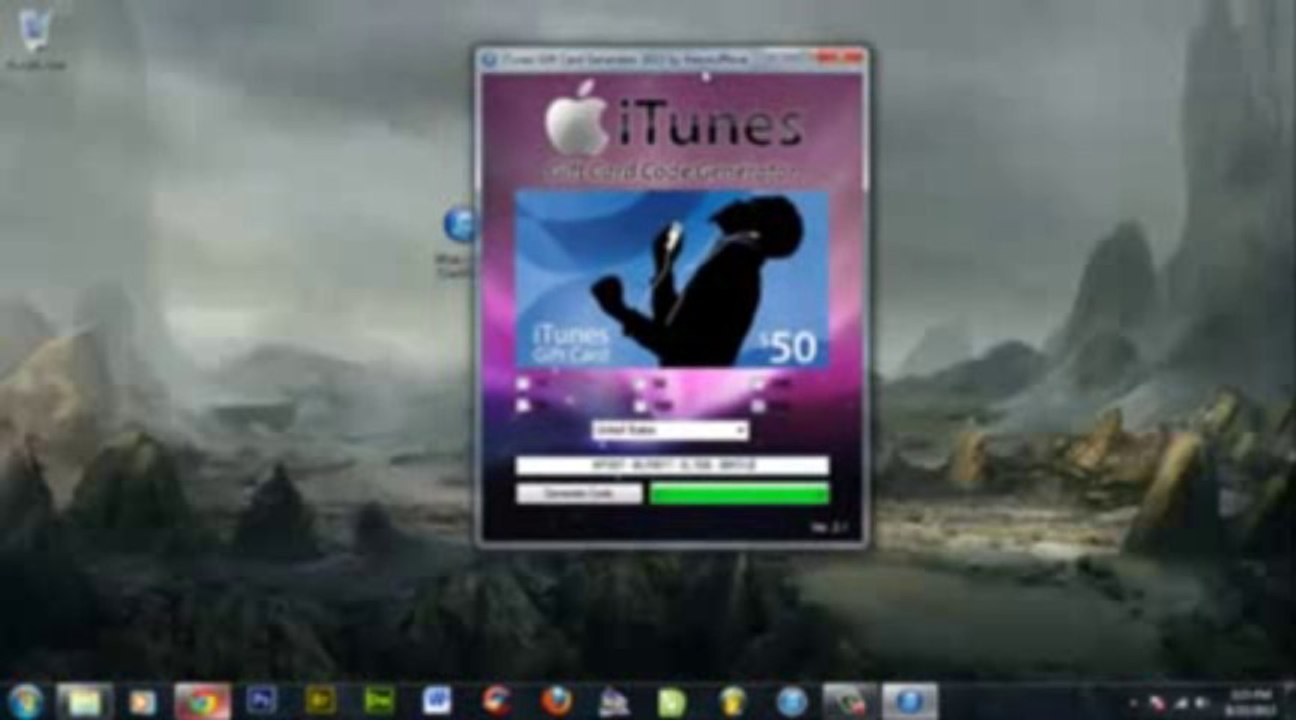Screen dimensions: 1296x720
Task: Click the generator window's title bar icon
Action: pyautogui.click(x=489, y=59)
